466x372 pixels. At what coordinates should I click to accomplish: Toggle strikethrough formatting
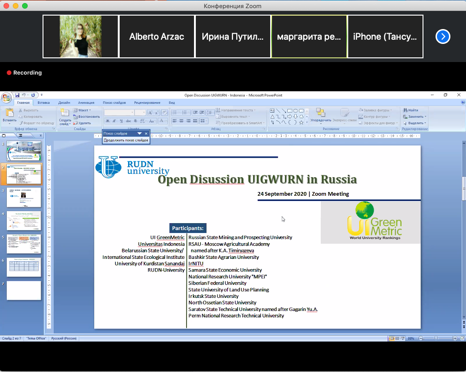(x=128, y=121)
